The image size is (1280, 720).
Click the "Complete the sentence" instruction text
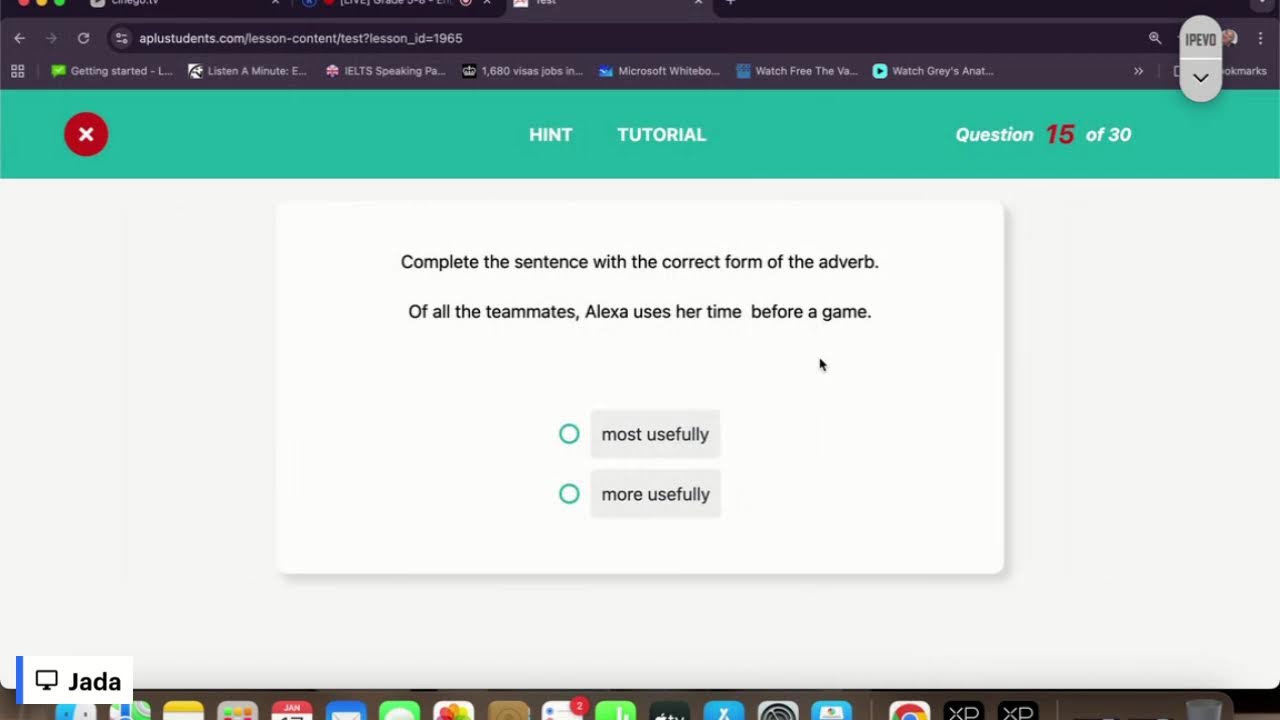click(x=640, y=262)
